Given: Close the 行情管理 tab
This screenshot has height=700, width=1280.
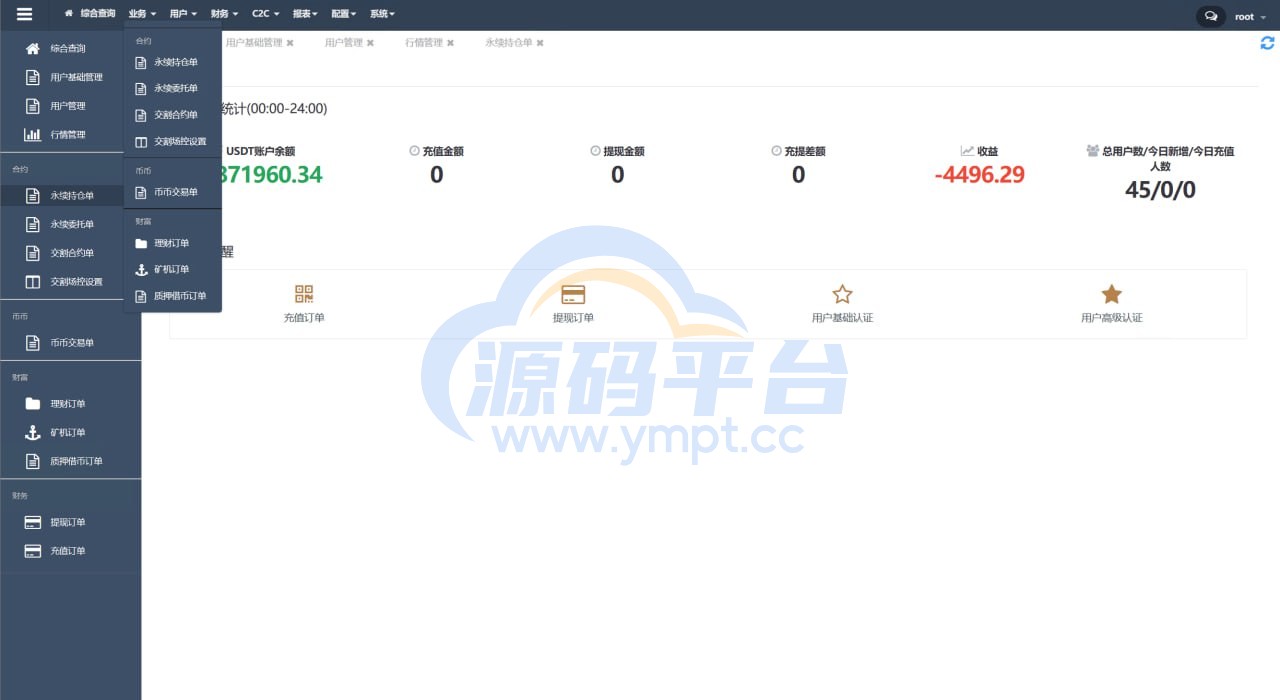Looking at the screenshot, I should [x=450, y=43].
